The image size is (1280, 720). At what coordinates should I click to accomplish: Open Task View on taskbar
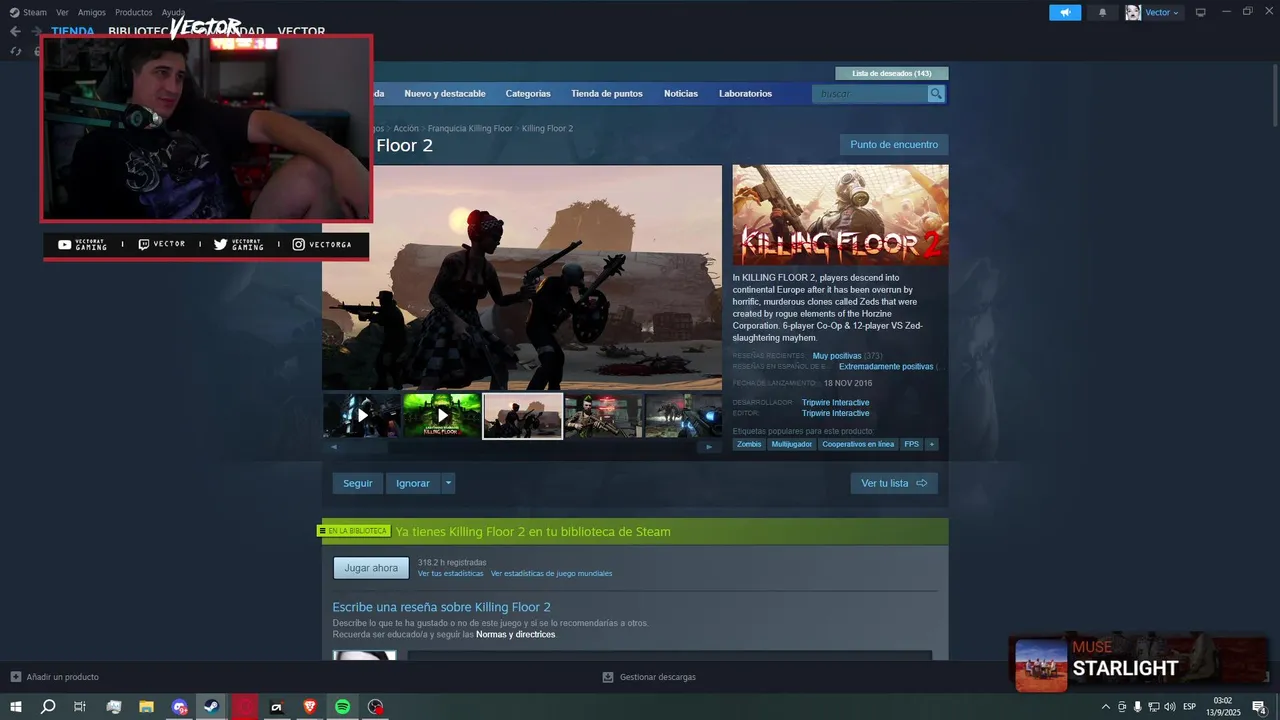[x=80, y=707]
